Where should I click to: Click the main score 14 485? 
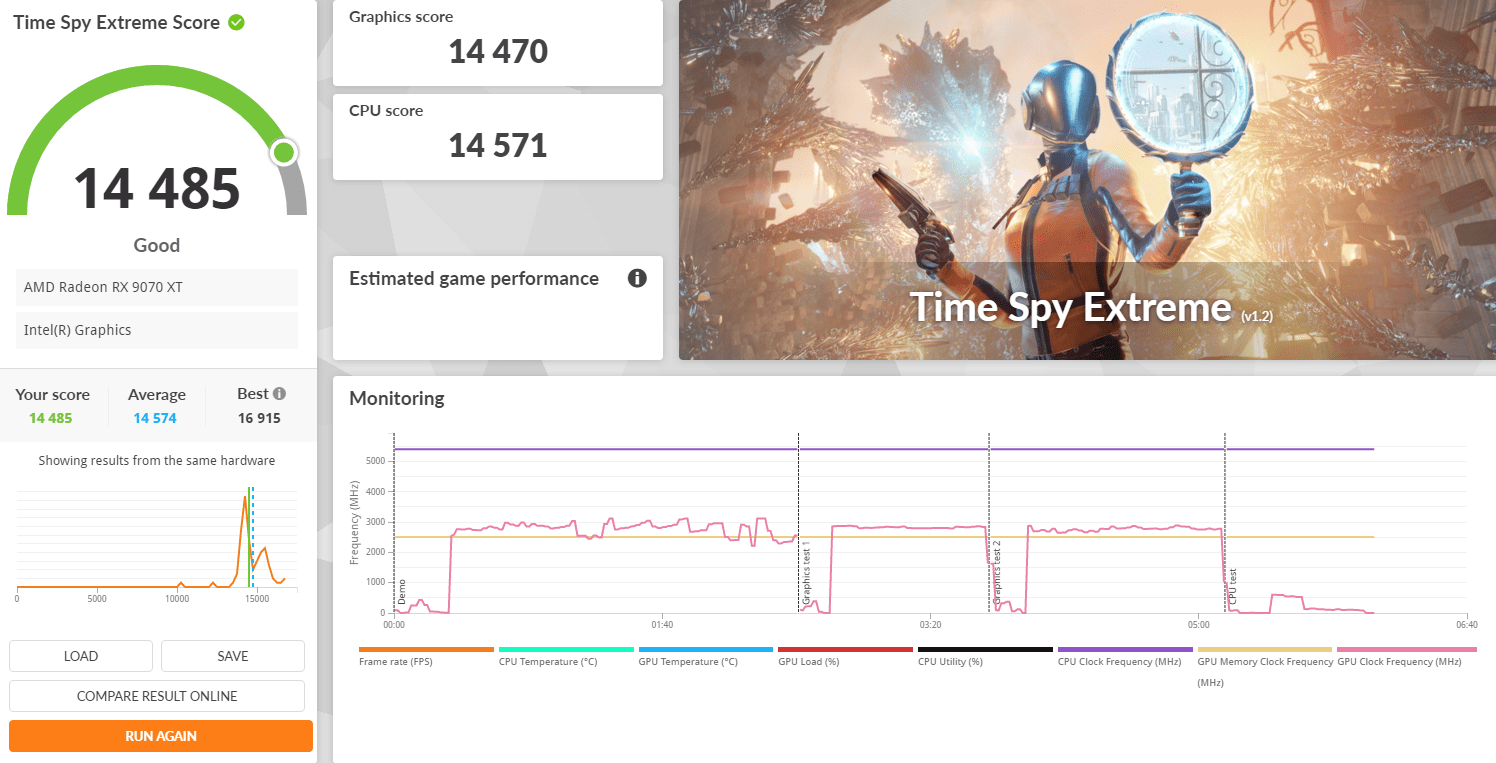click(x=157, y=188)
